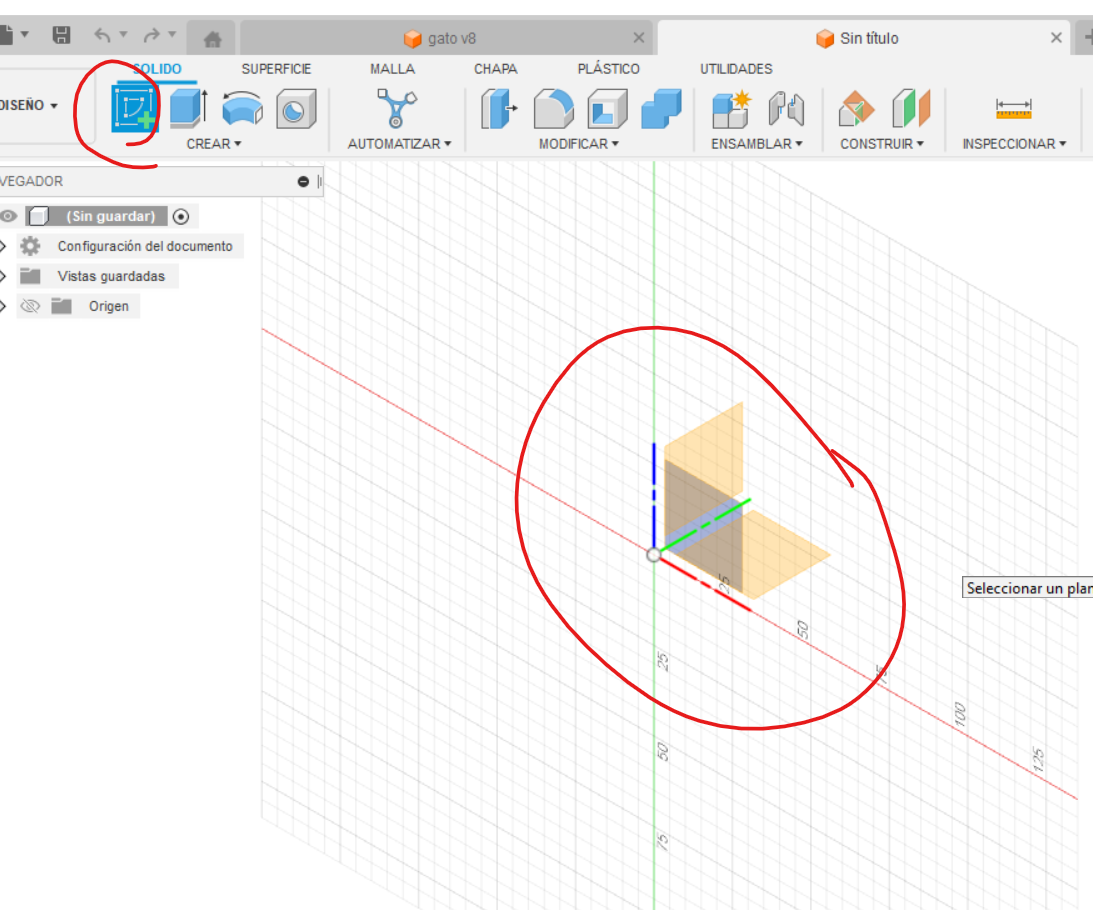Close the Sin título document tab
This screenshot has width=1093, height=910.
[x=1056, y=38]
